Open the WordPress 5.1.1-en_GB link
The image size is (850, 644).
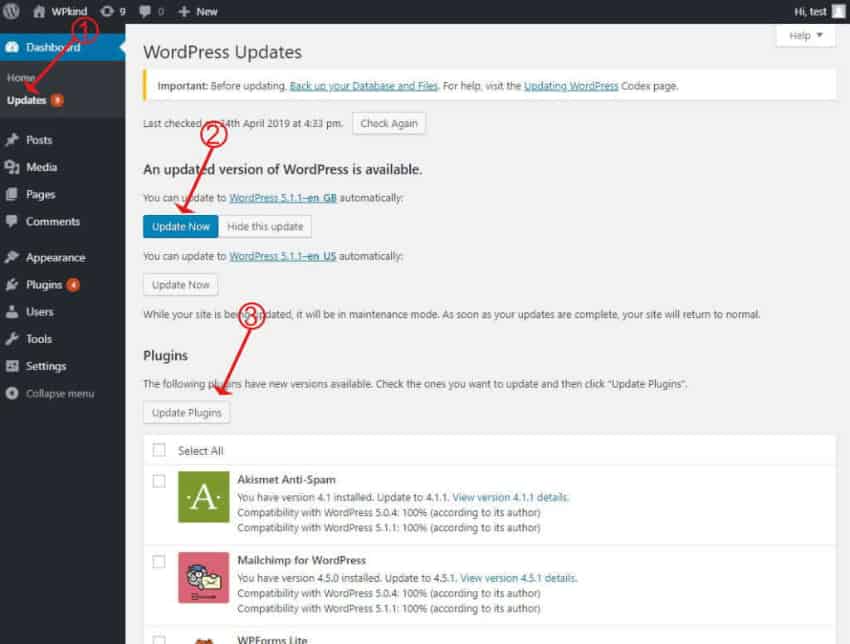pos(283,198)
